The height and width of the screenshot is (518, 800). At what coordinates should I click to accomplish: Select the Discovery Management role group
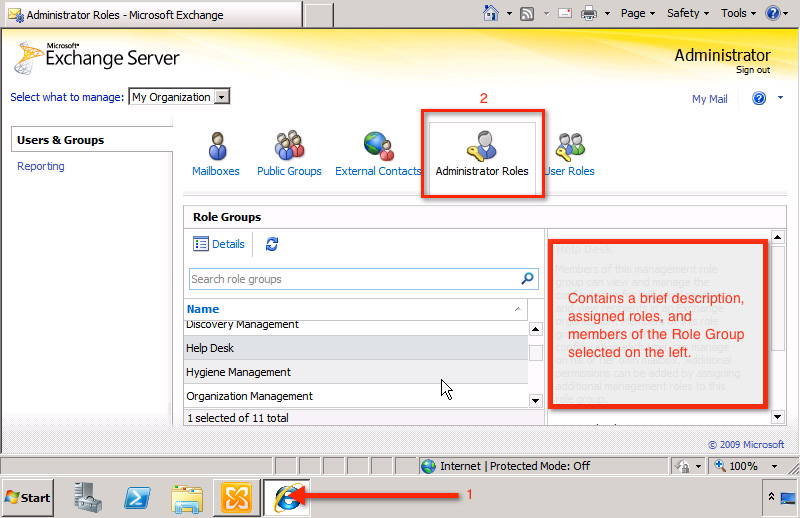pos(356,327)
